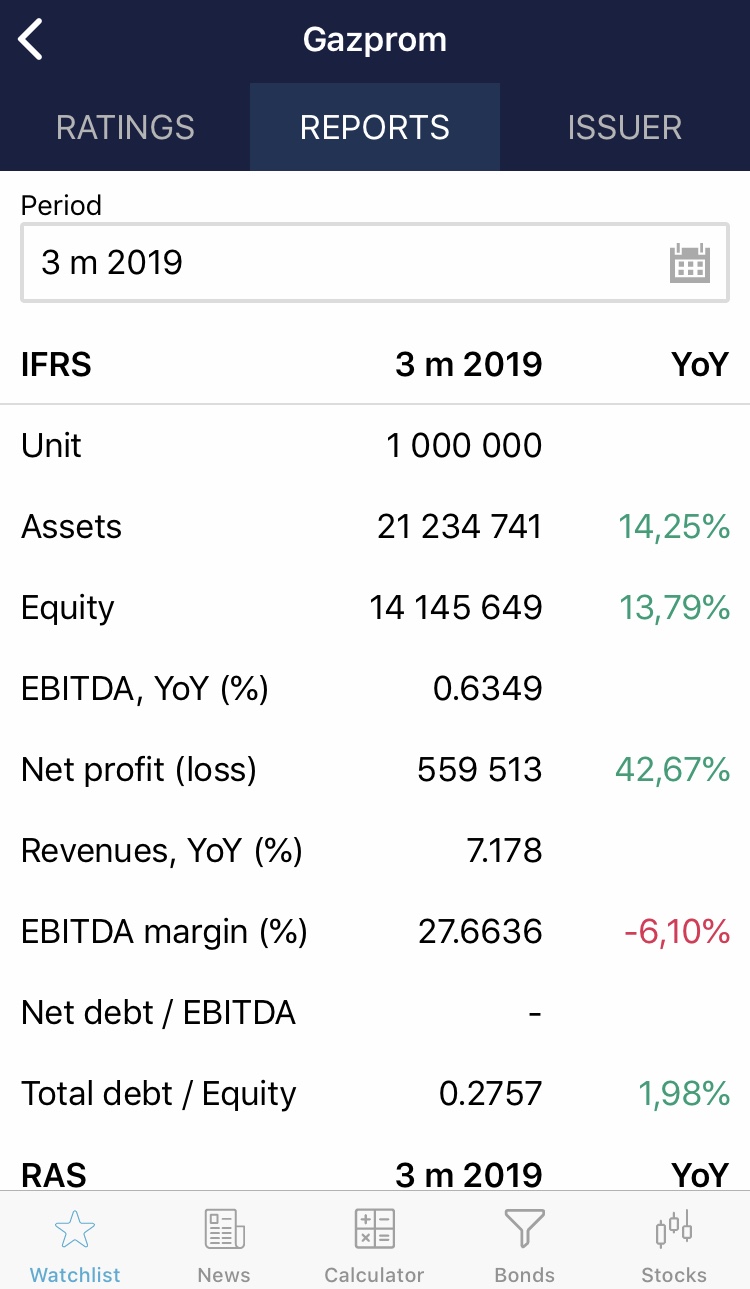This screenshot has height=1289, width=750.
Task: Tap the Bonds funnel icon
Action: pyautogui.click(x=524, y=1230)
